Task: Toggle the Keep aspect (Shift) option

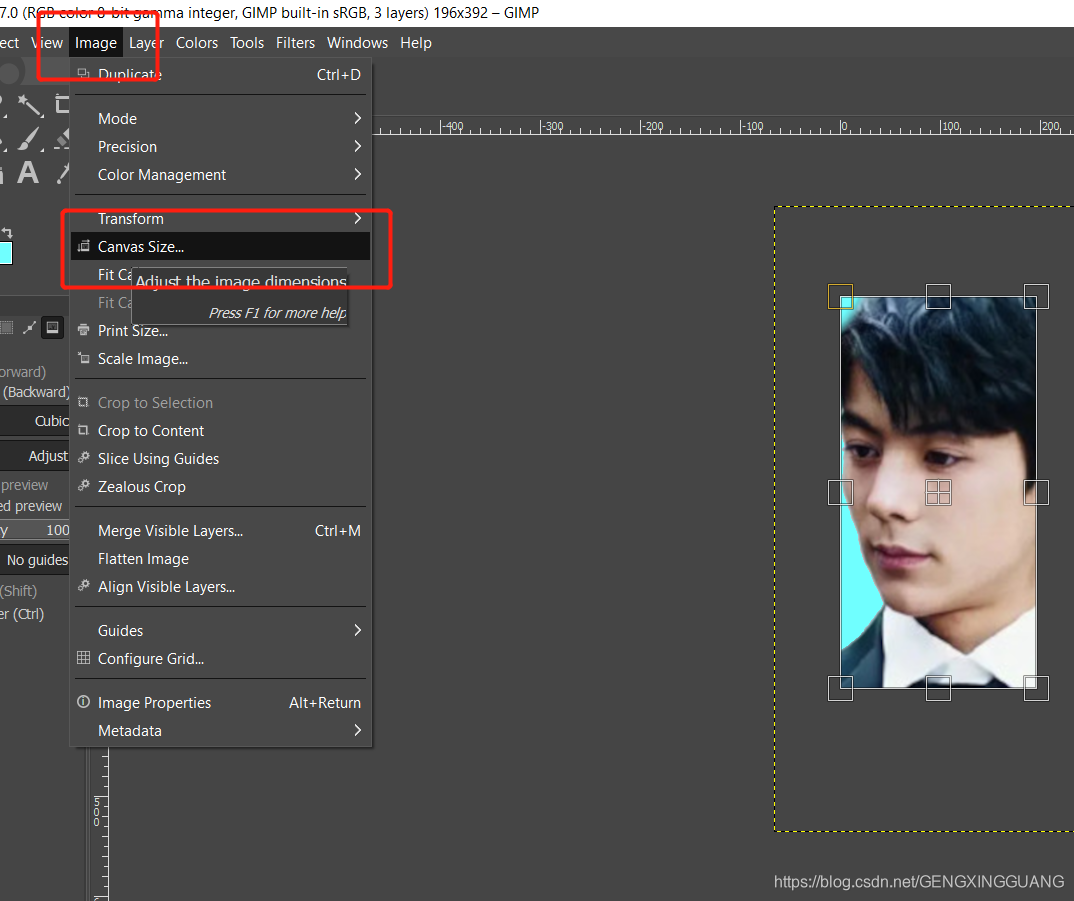Action: point(19,591)
